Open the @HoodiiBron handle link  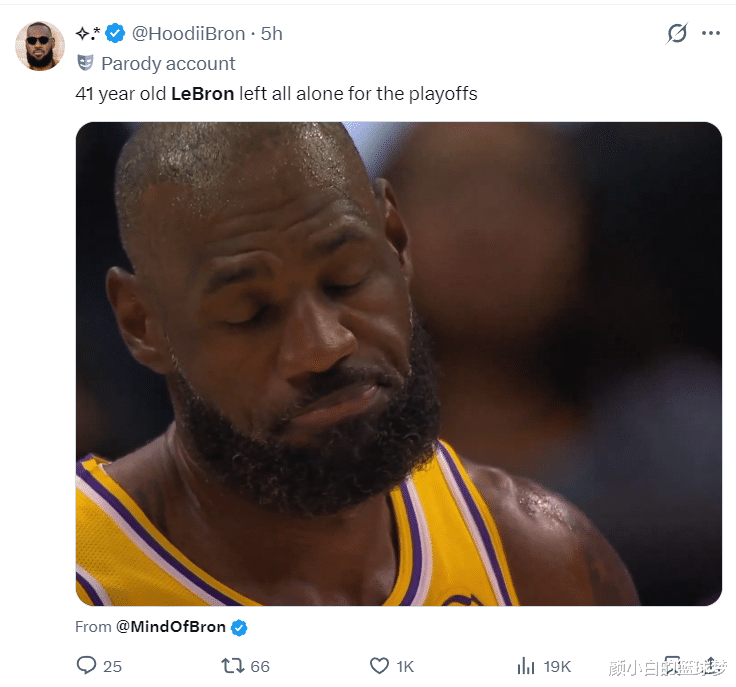[x=189, y=34]
